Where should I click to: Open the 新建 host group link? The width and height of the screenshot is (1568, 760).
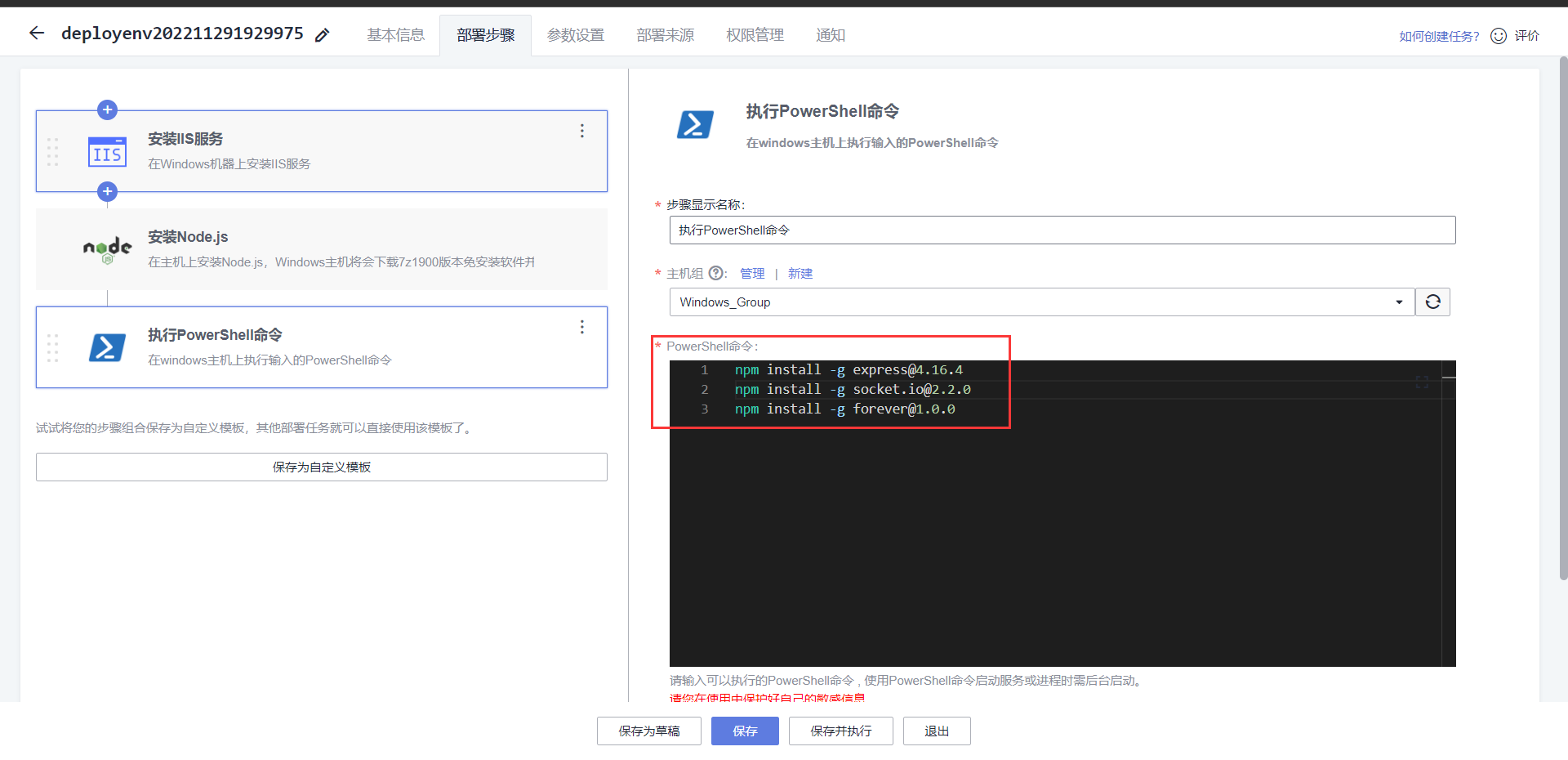[x=800, y=274]
